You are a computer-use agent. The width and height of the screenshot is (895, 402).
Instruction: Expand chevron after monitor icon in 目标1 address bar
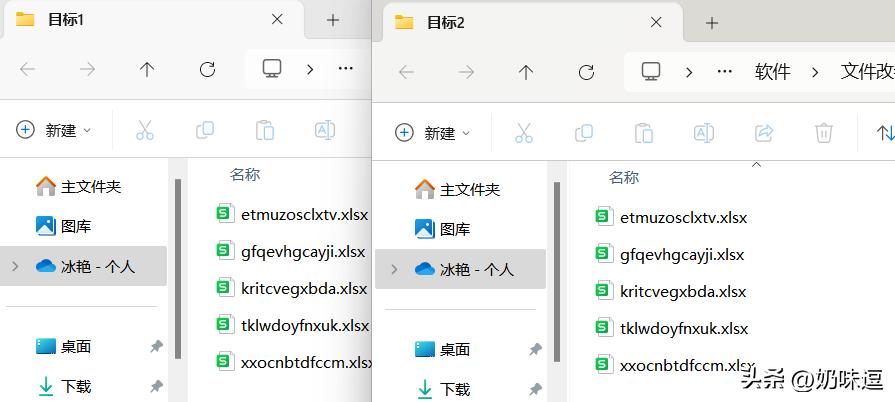click(310, 70)
